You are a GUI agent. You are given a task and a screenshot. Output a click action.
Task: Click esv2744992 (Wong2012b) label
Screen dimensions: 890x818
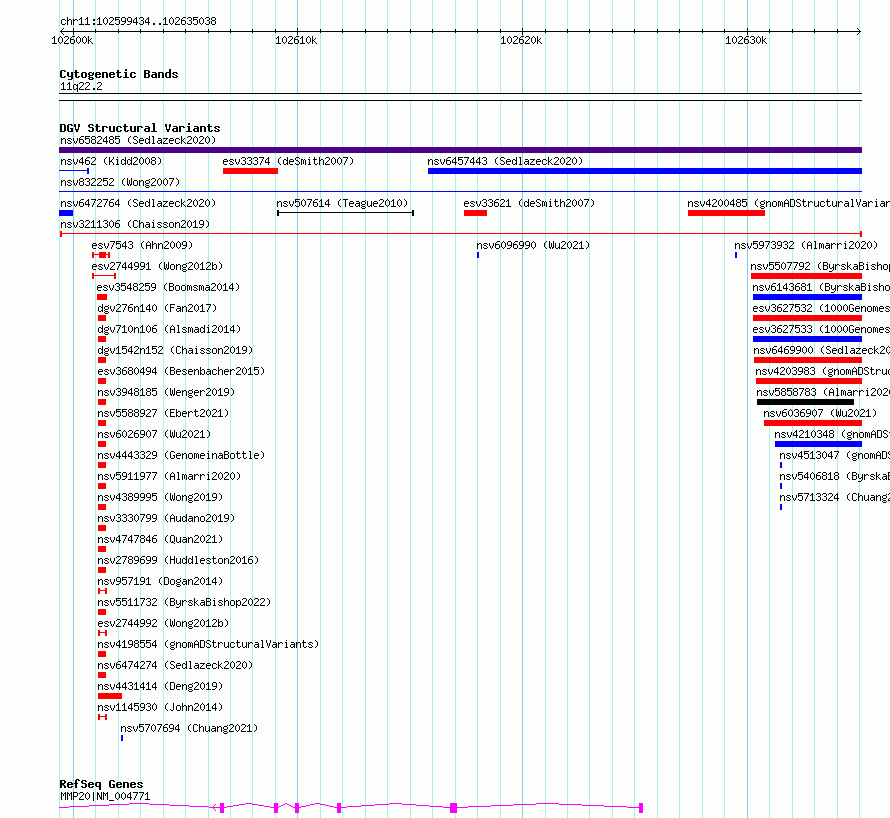(x=163, y=623)
